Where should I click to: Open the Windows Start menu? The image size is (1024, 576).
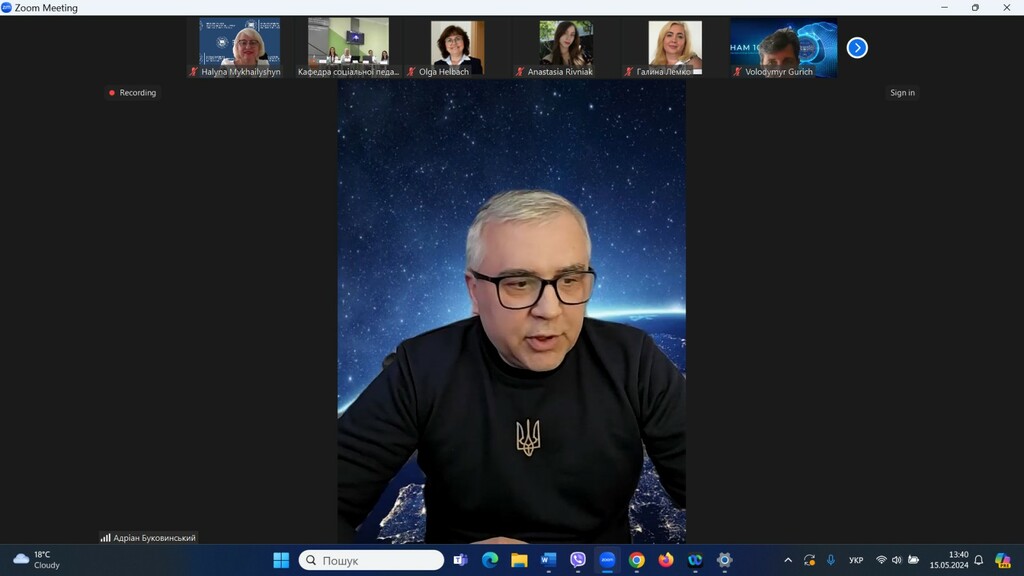pos(281,560)
